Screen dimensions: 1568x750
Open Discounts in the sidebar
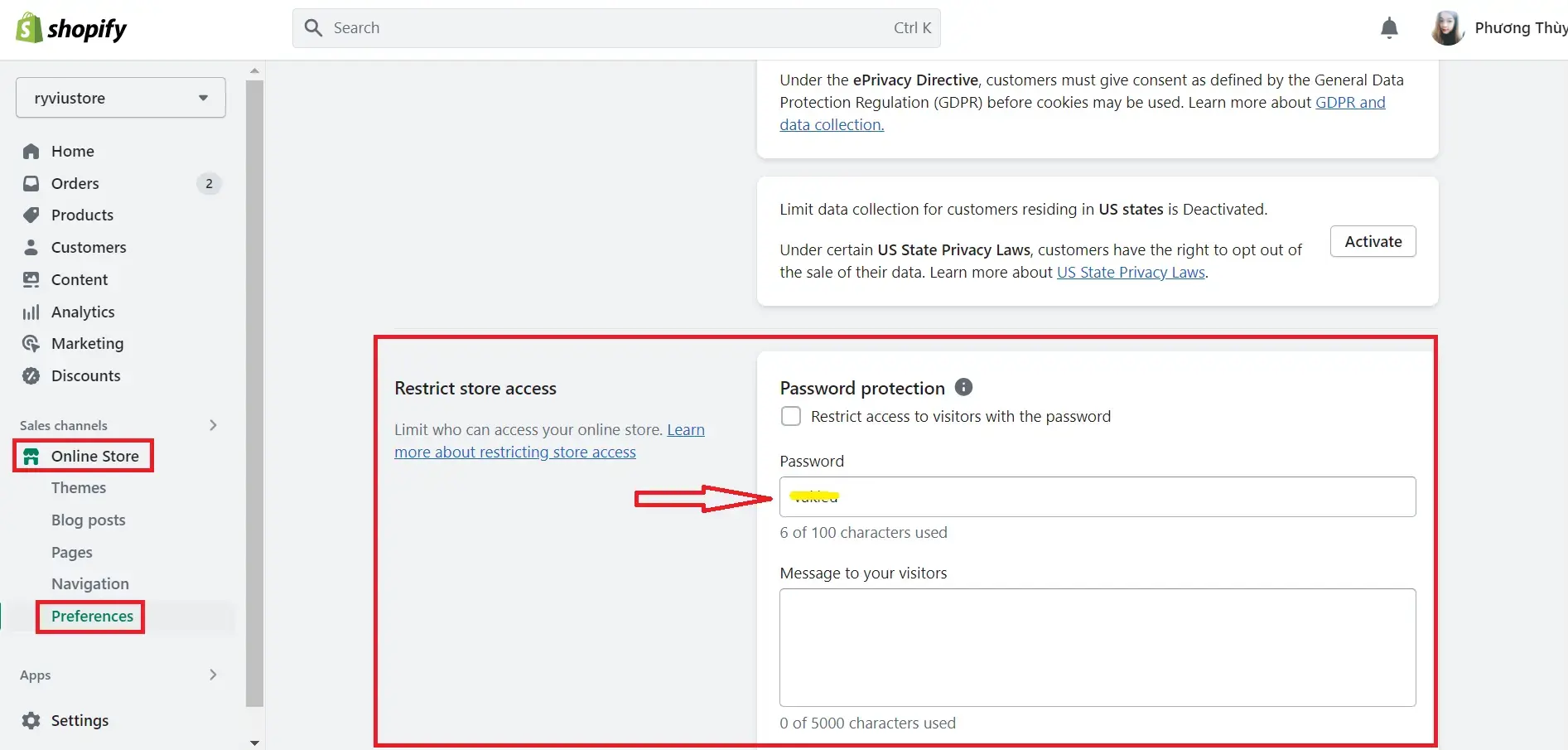pyautogui.click(x=85, y=376)
